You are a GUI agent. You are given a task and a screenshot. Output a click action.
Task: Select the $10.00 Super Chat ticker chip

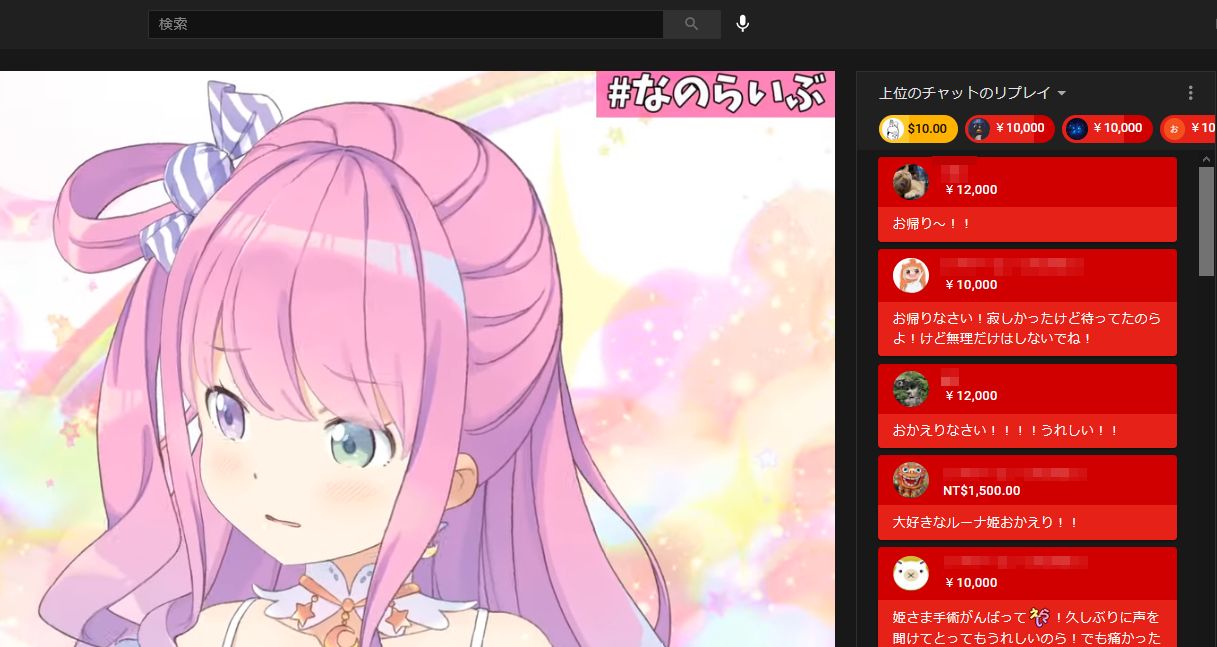918,129
